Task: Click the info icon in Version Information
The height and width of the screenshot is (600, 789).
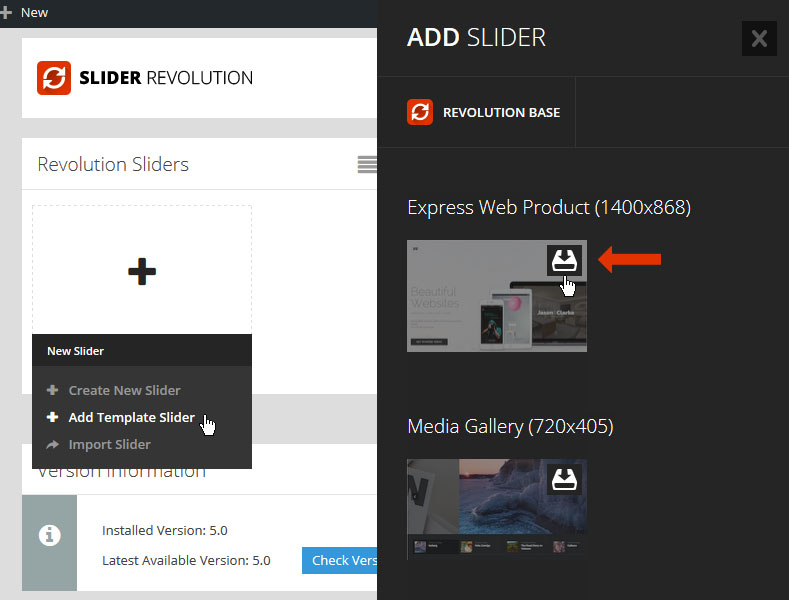Action: (x=49, y=536)
